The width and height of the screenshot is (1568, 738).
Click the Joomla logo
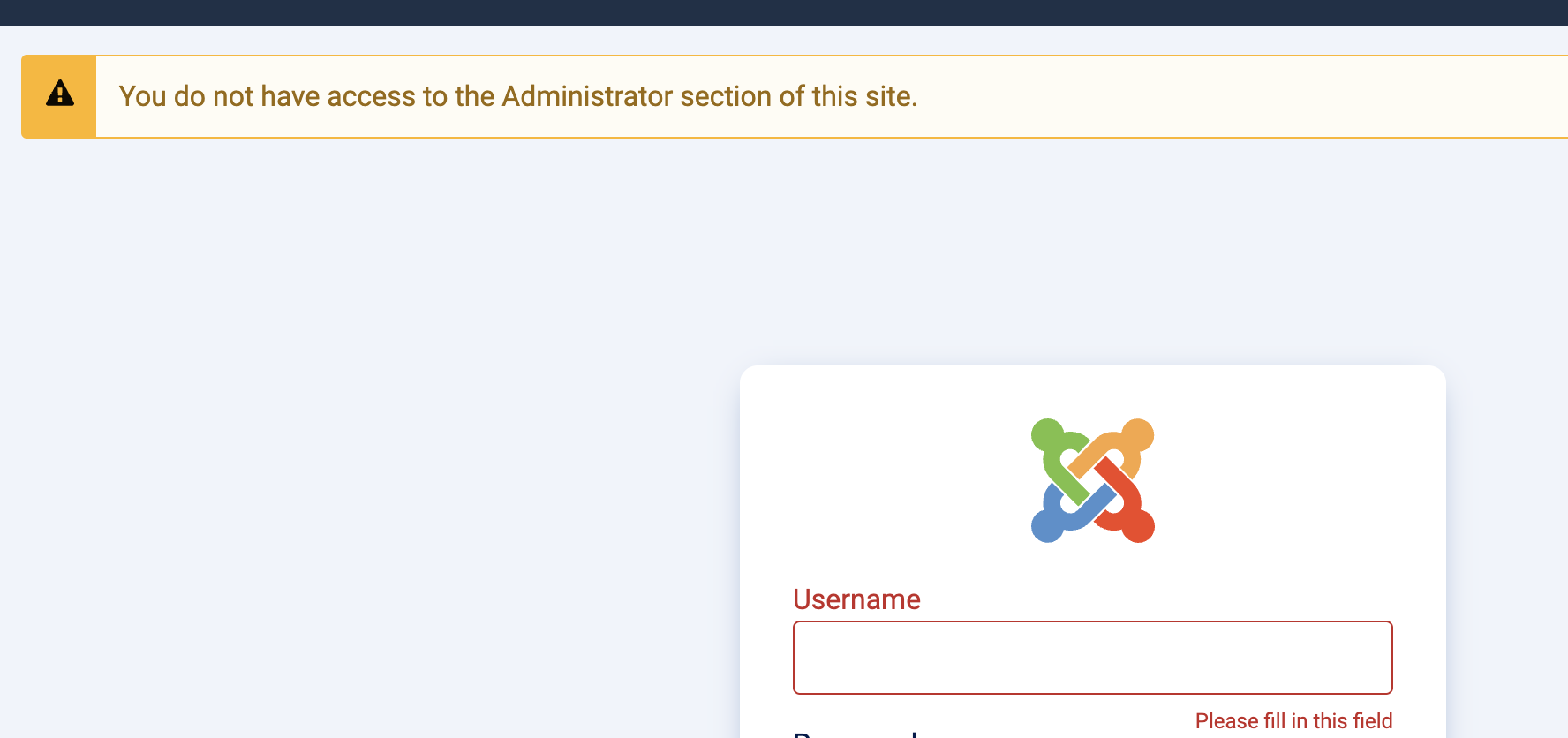(x=1092, y=480)
